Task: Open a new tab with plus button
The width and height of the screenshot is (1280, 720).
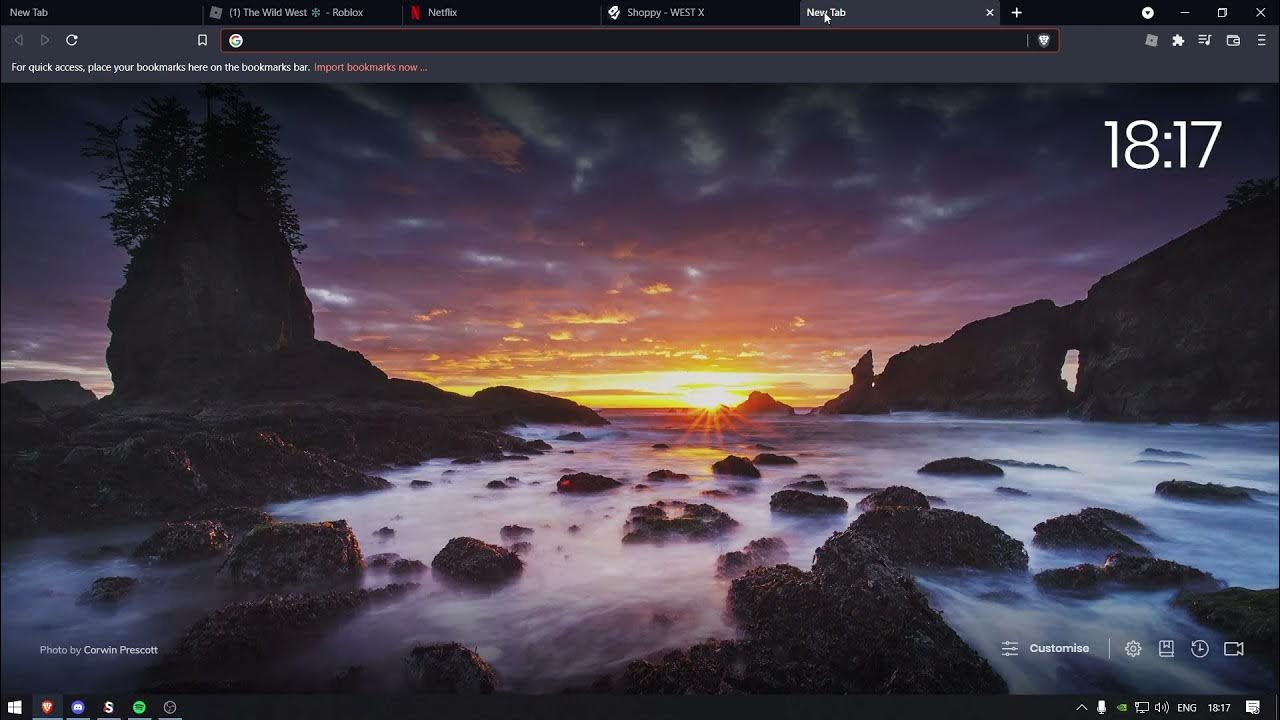Action: 1017,13
